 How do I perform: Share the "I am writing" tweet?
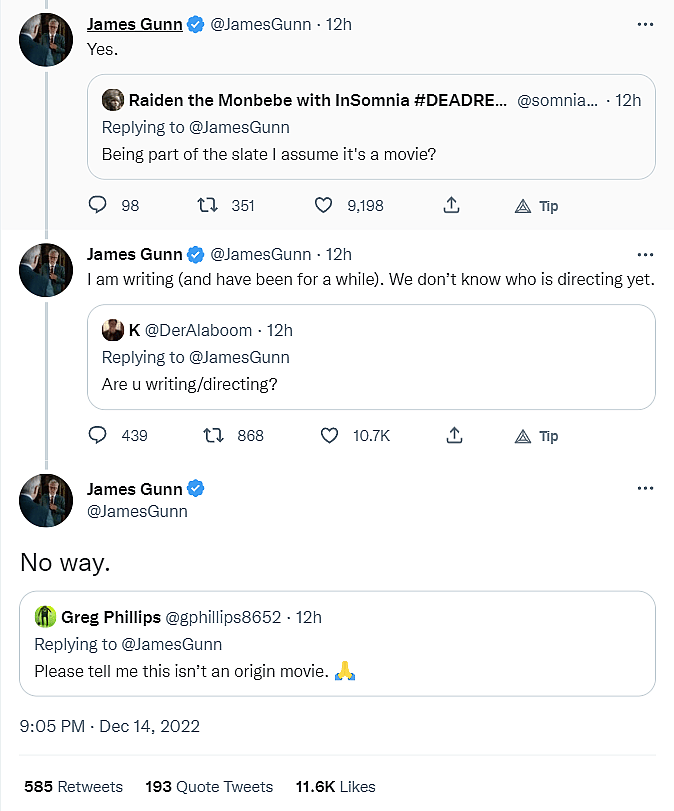click(453, 435)
